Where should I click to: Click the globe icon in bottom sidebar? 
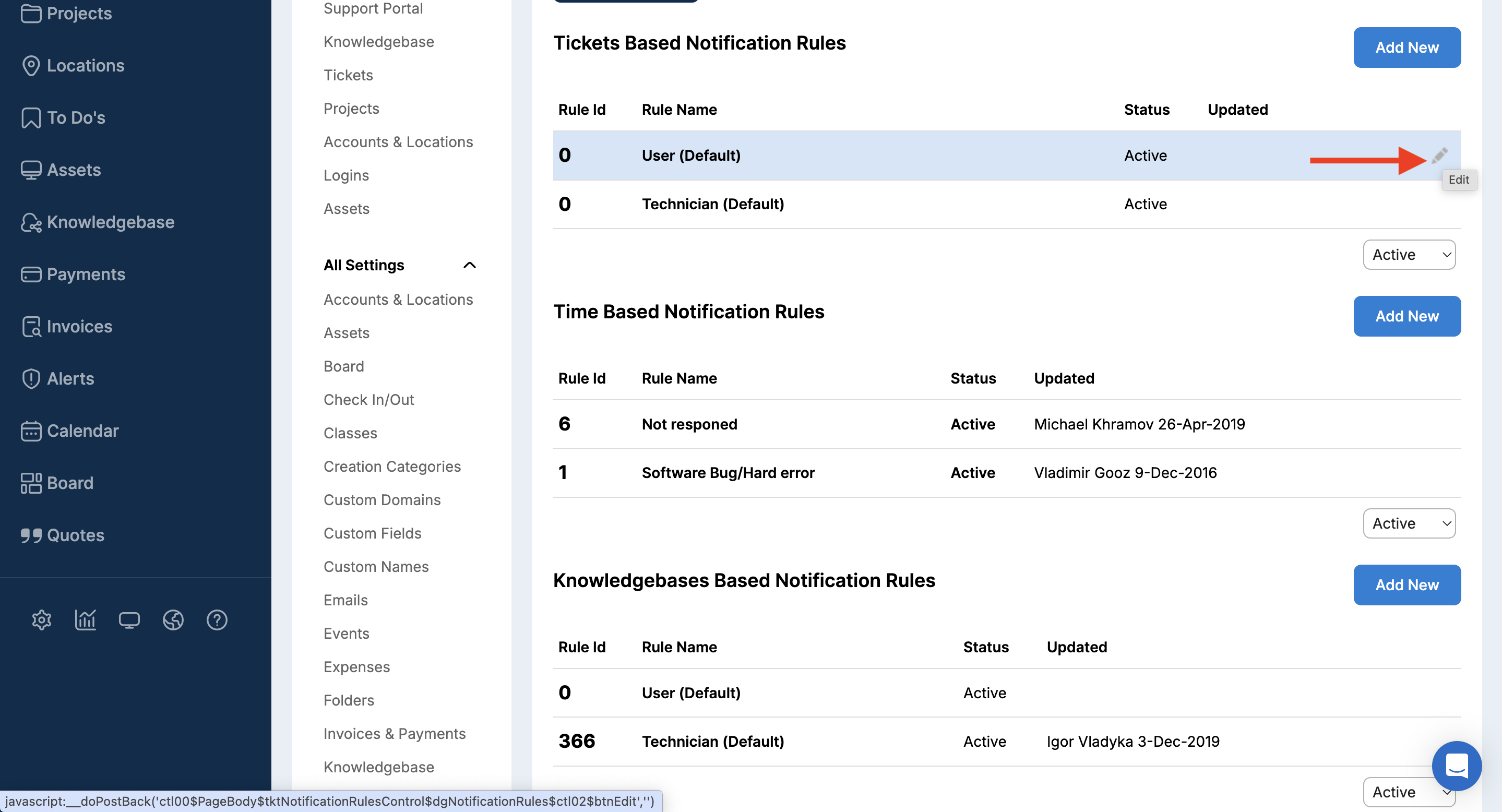click(173, 619)
